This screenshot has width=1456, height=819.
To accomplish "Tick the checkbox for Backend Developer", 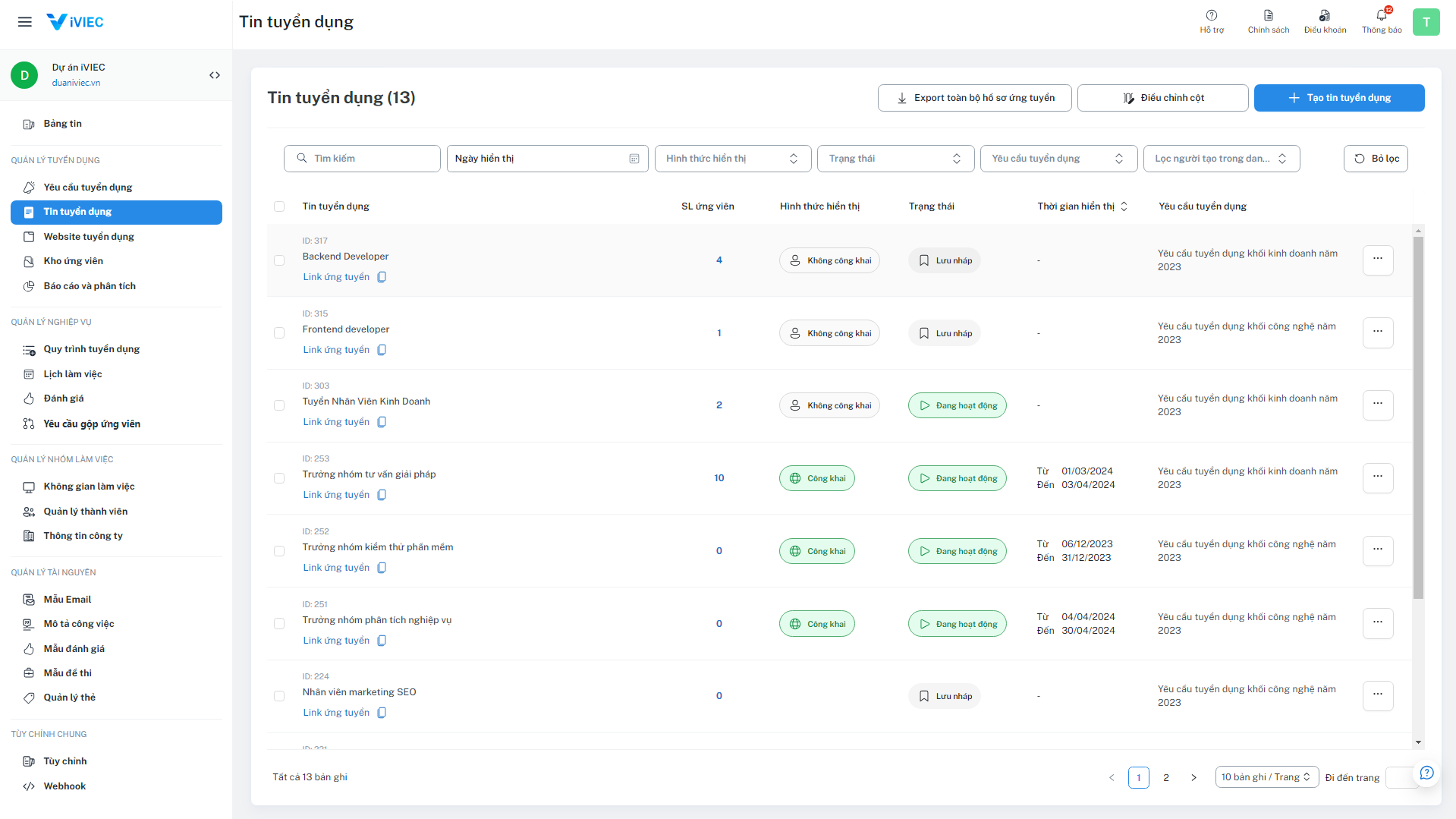I will 279,260.
